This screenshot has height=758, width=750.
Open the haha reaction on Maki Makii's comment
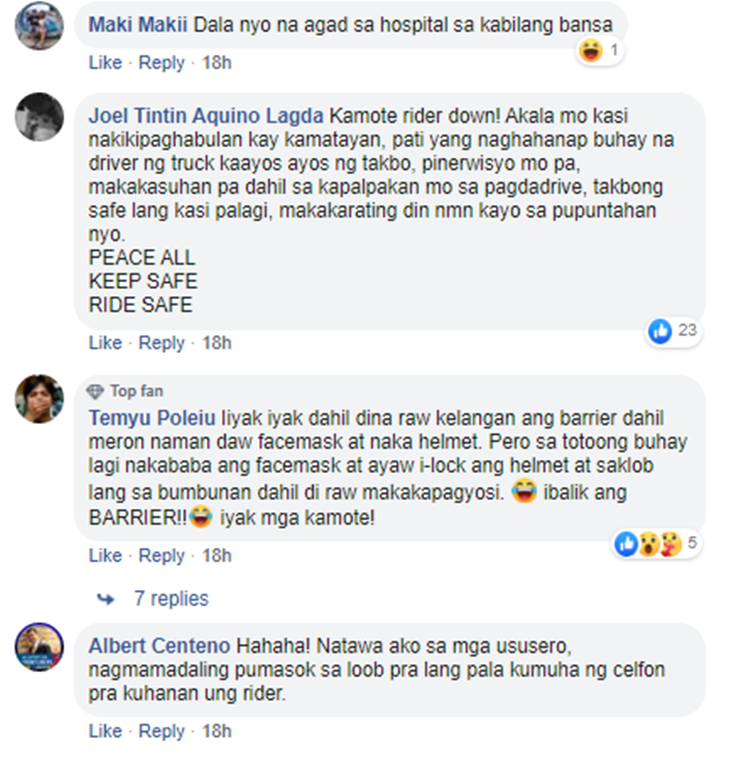click(x=590, y=50)
